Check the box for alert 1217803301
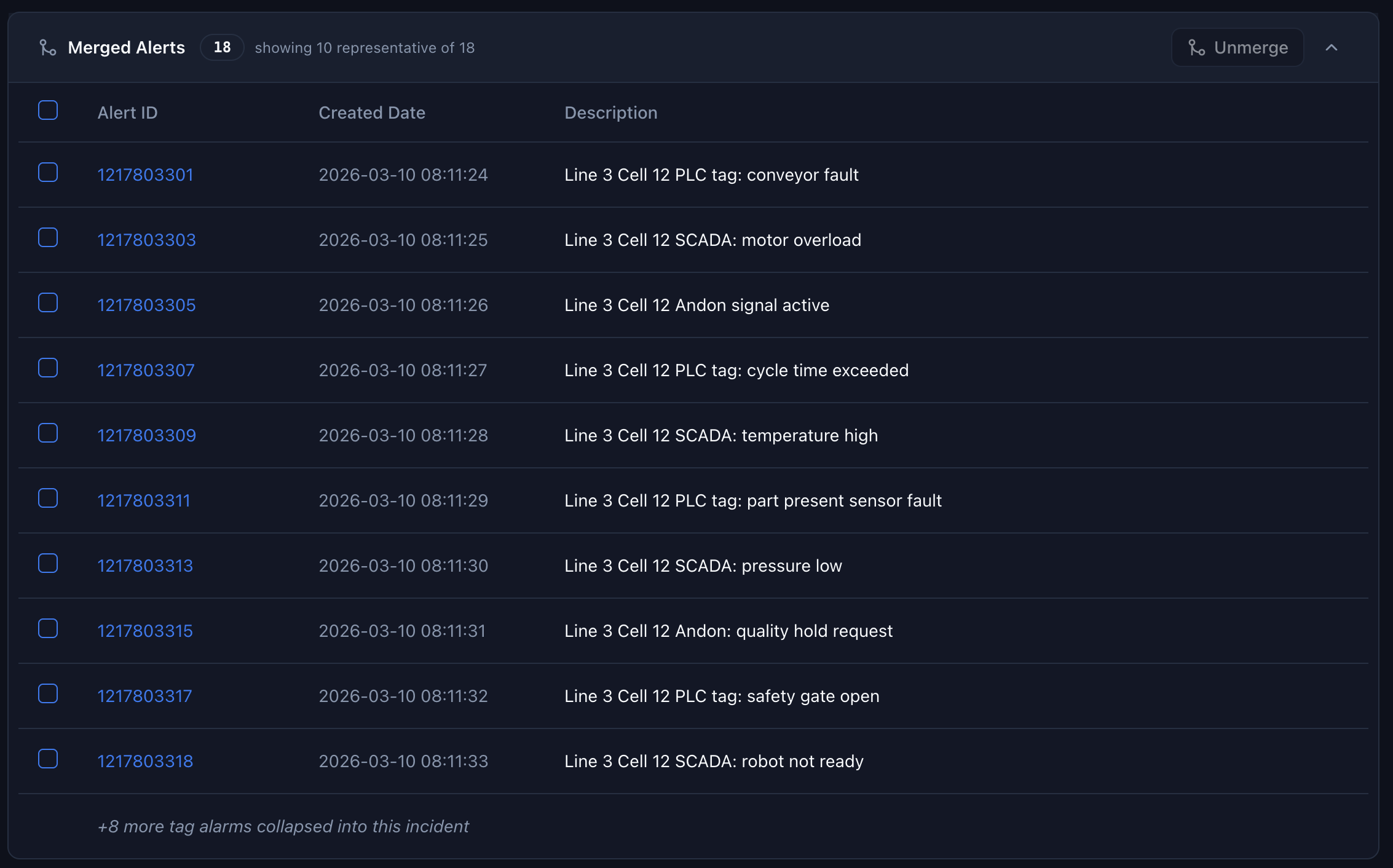This screenshot has width=1393, height=868. [48, 173]
